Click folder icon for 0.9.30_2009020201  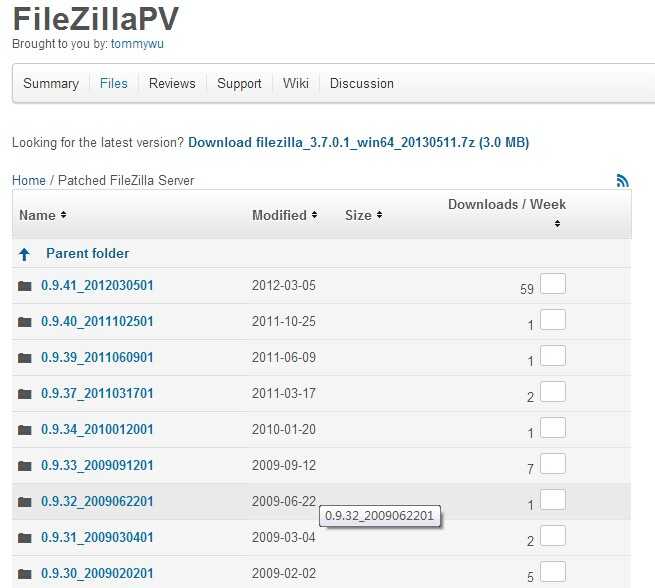(x=25, y=573)
